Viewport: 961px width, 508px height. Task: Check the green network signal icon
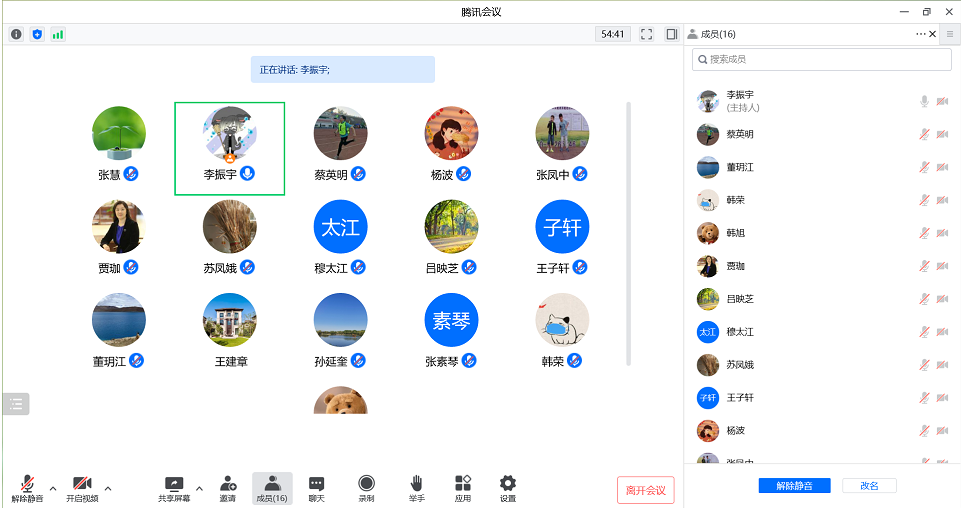point(58,34)
